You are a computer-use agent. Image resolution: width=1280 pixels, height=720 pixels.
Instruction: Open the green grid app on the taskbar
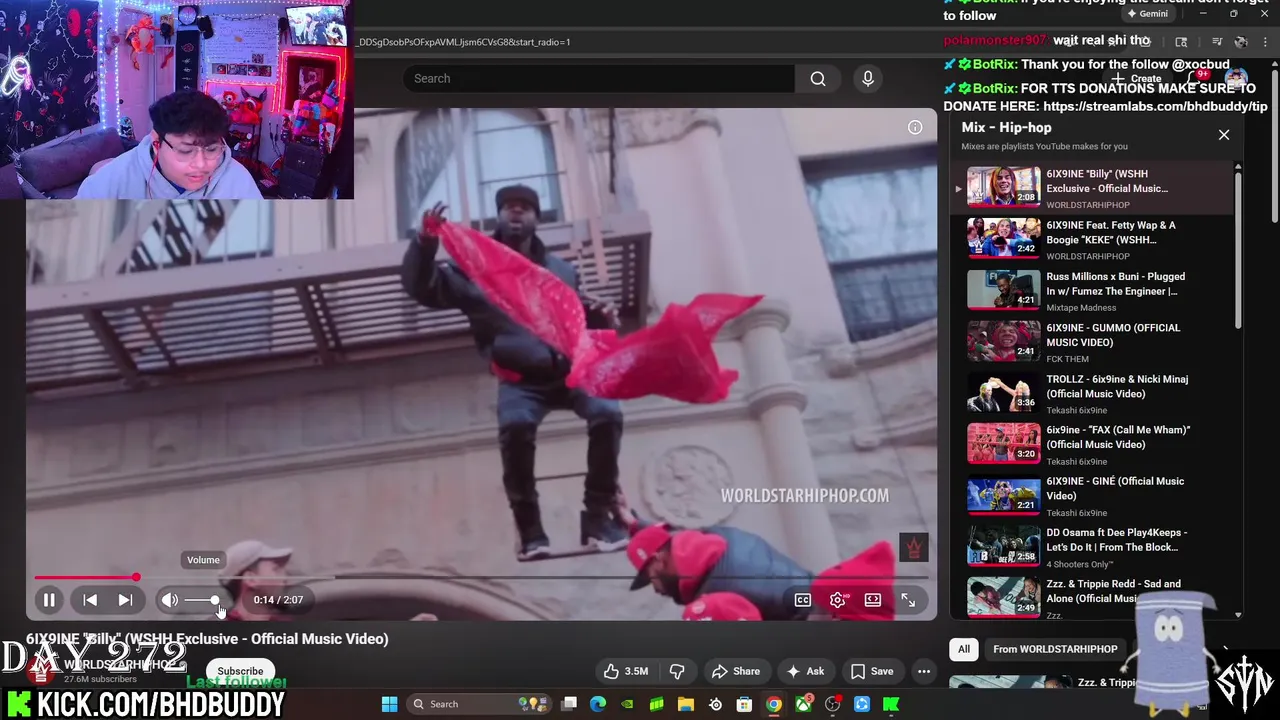pos(657,704)
